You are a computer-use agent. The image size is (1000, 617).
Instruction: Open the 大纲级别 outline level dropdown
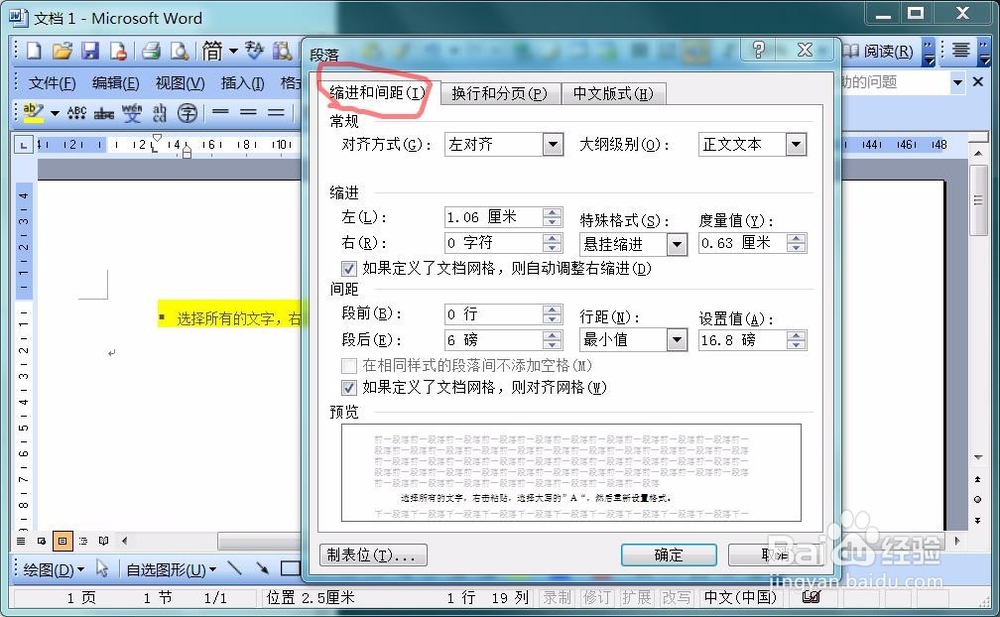pyautogui.click(x=796, y=145)
